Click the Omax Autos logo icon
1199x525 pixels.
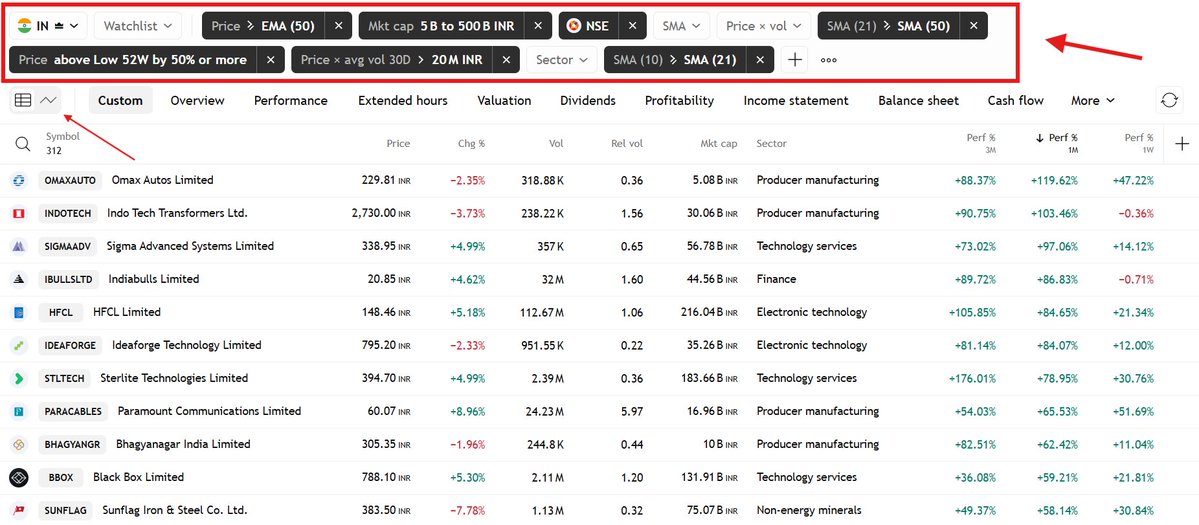tap(18, 180)
